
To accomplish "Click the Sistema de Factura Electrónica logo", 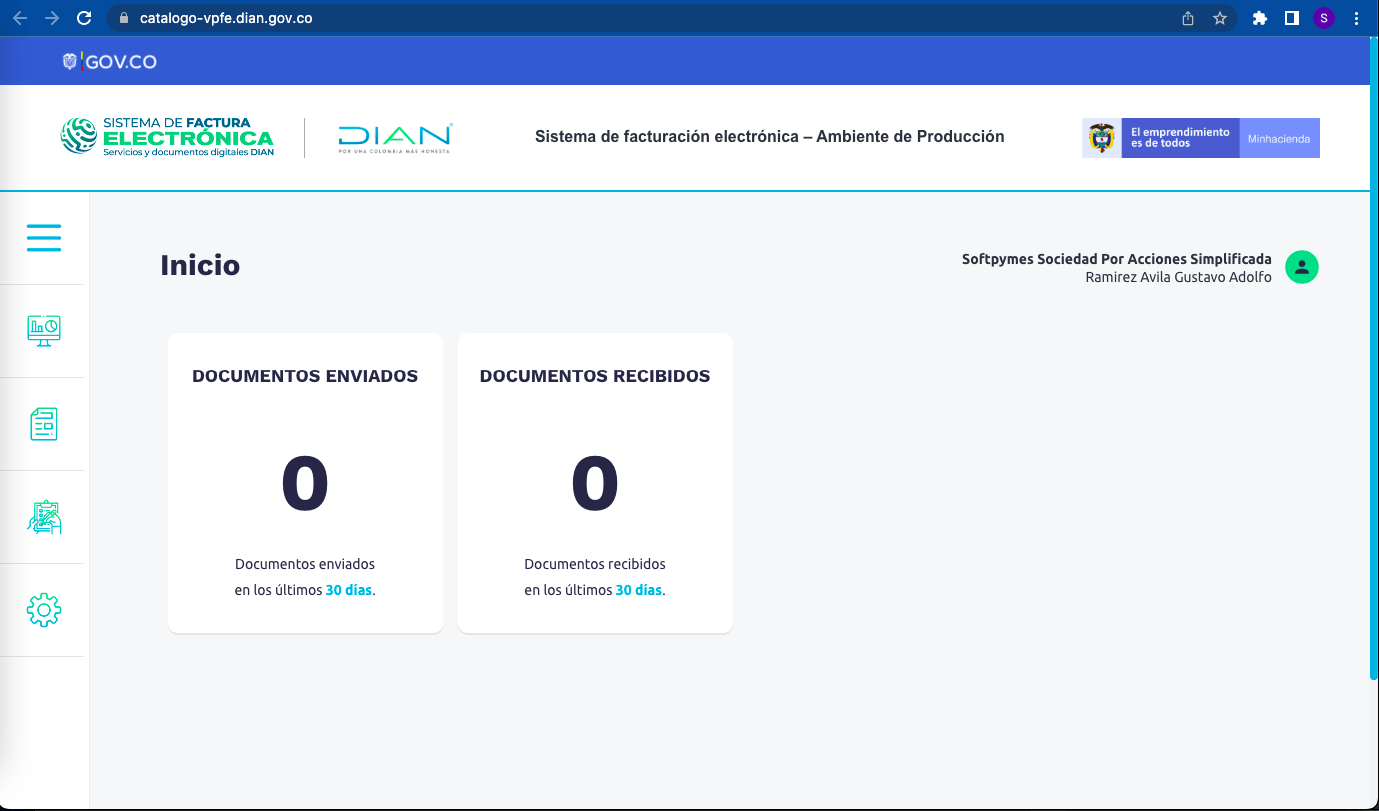I will 167,137.
